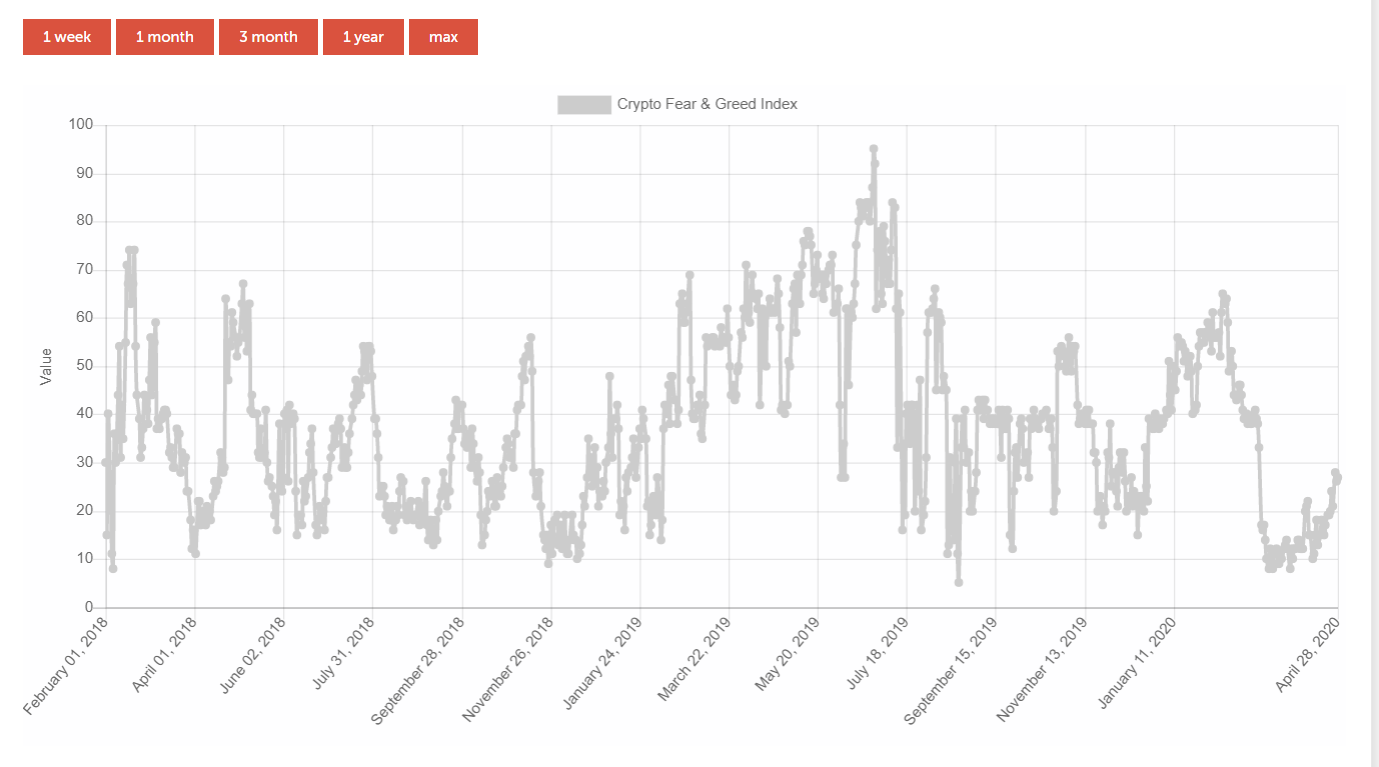Click the '50' y-axis tick label

[x=84, y=366]
